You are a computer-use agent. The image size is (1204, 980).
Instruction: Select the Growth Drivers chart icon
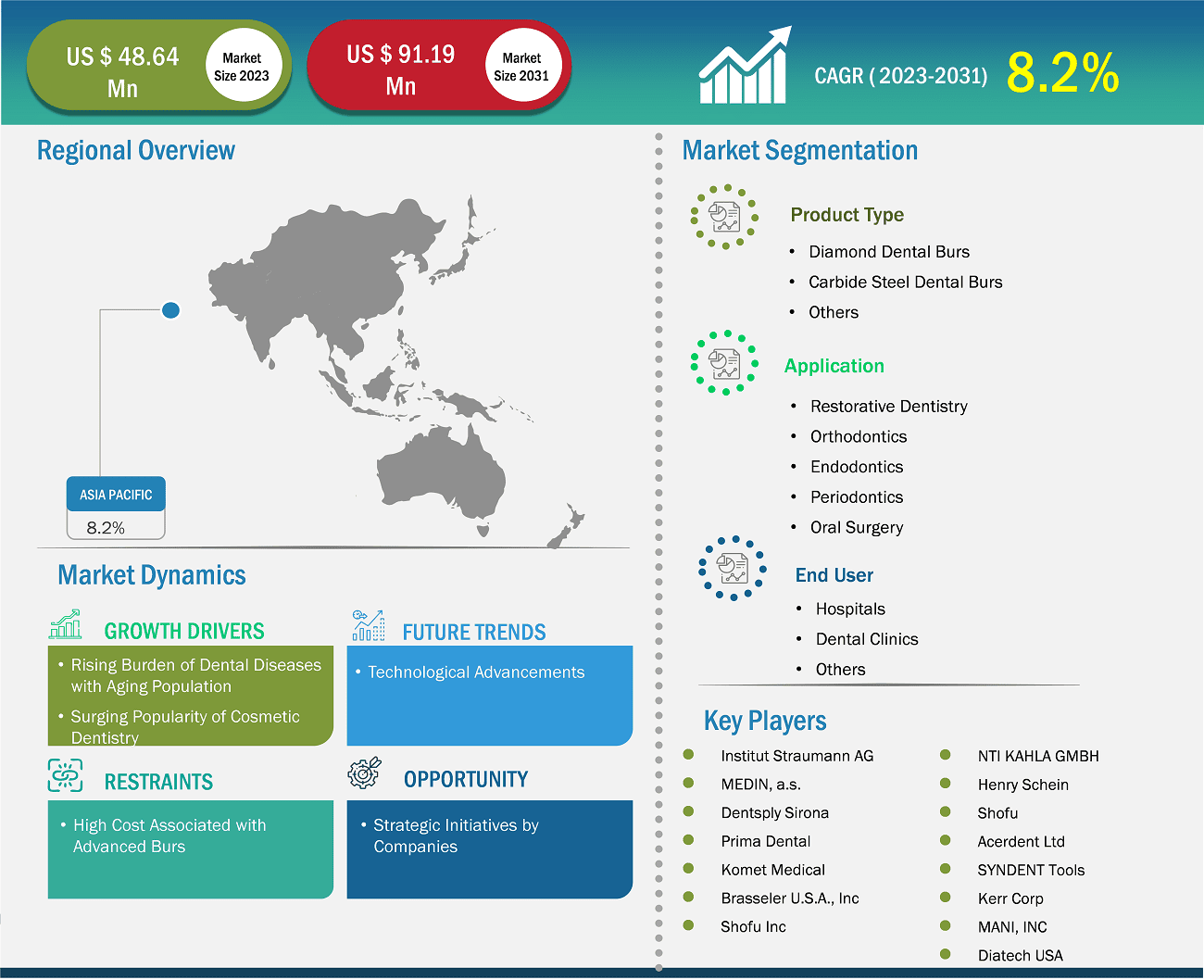[64, 624]
